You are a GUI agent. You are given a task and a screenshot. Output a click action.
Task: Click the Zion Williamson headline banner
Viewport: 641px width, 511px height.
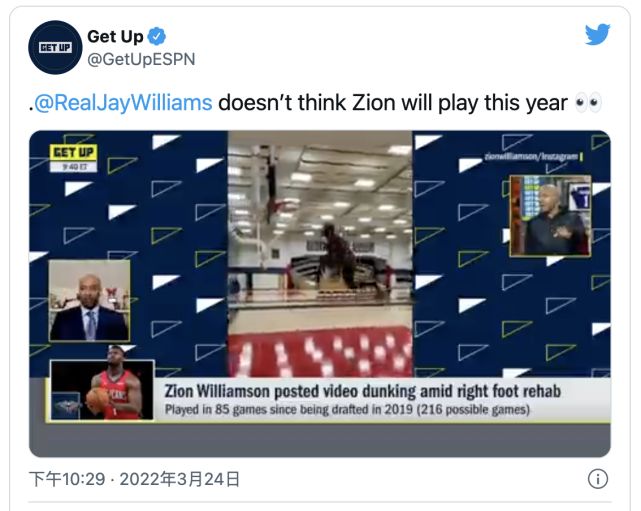[x=362, y=391]
